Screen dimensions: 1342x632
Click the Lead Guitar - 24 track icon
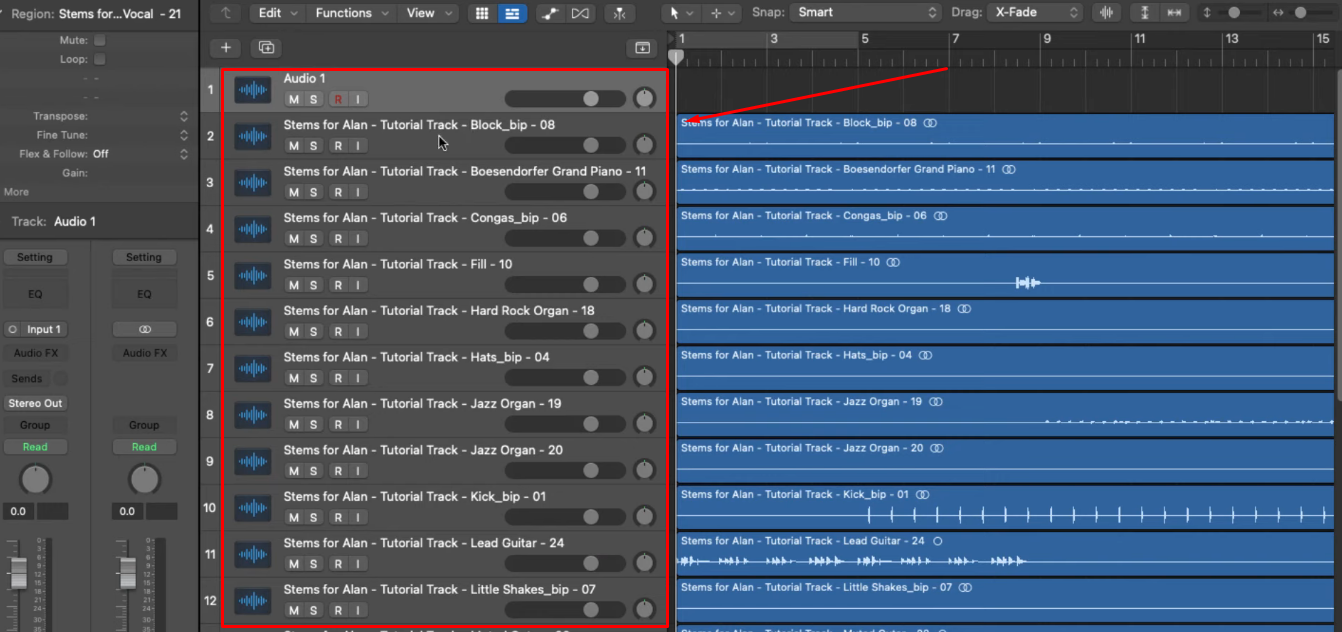(x=253, y=554)
